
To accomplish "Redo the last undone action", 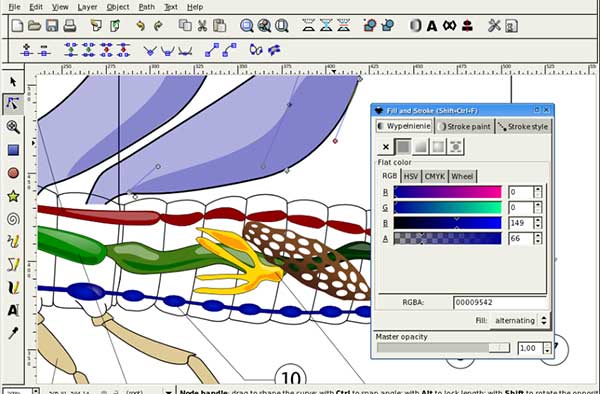I will (x=158, y=26).
